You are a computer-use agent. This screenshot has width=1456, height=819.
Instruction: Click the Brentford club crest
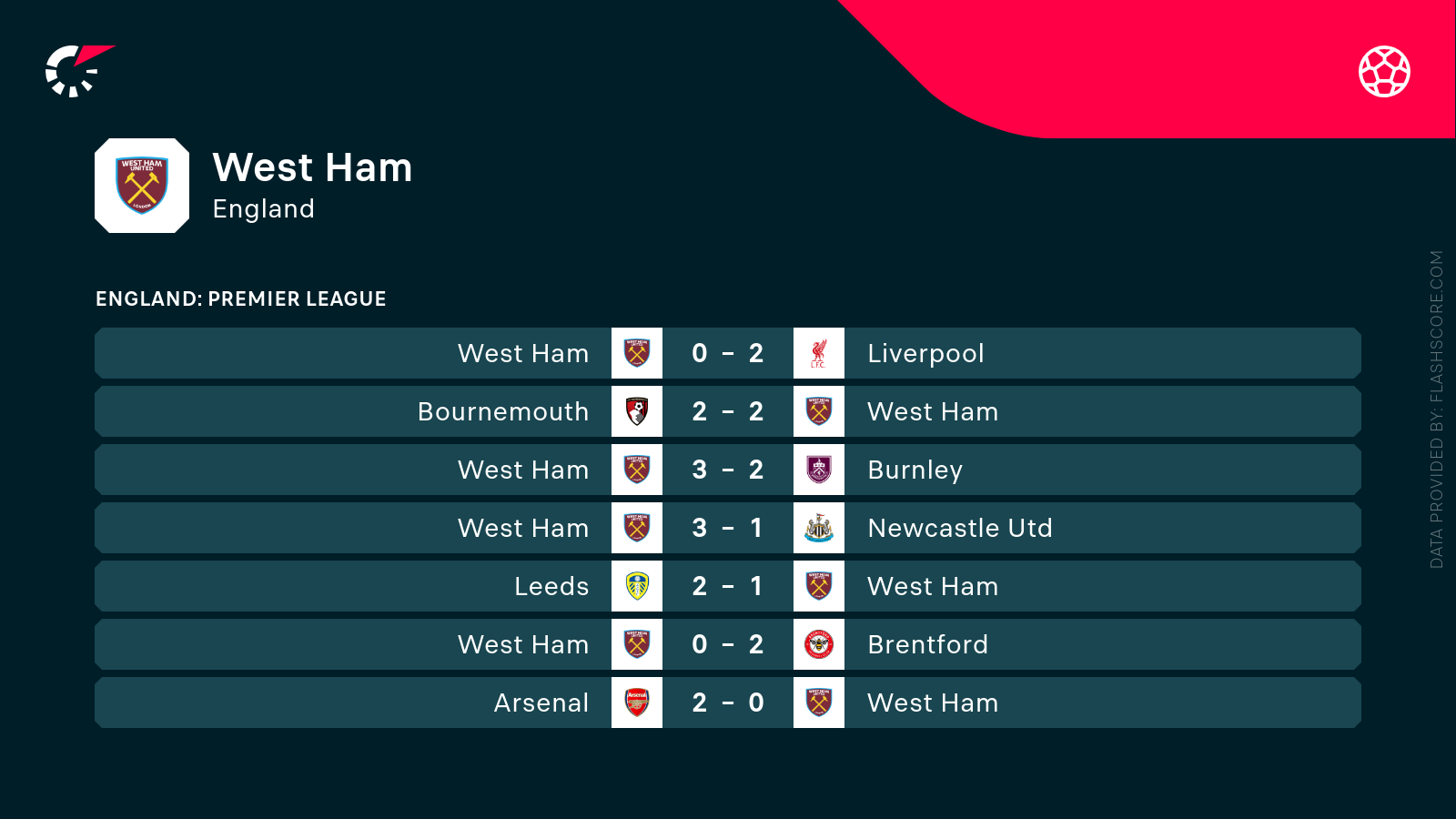coord(819,644)
